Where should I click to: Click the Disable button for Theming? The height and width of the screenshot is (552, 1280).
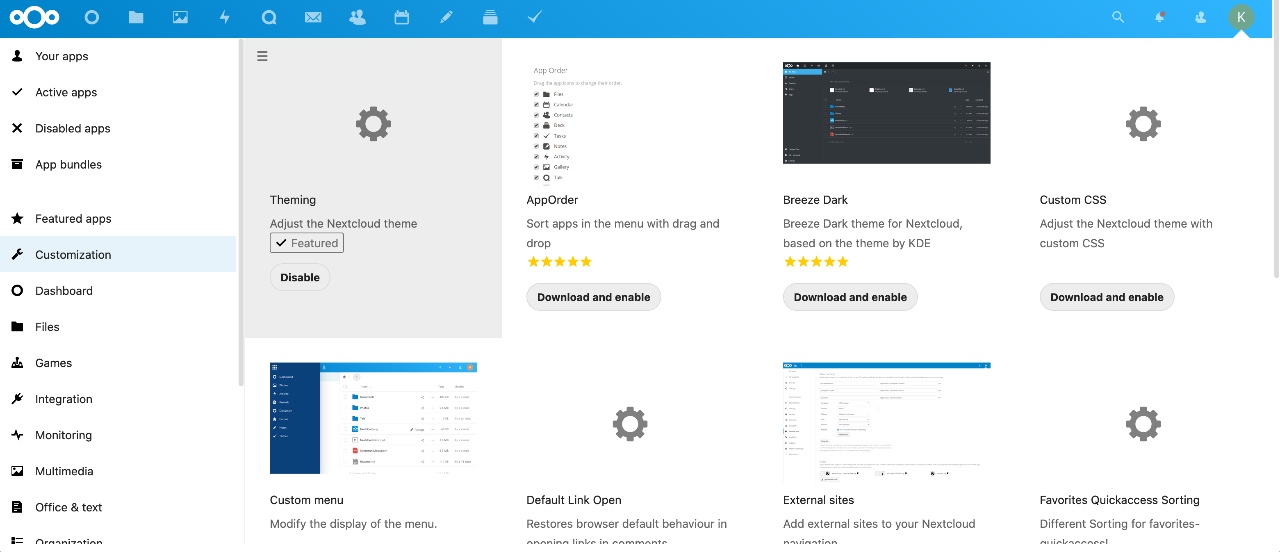coord(300,277)
